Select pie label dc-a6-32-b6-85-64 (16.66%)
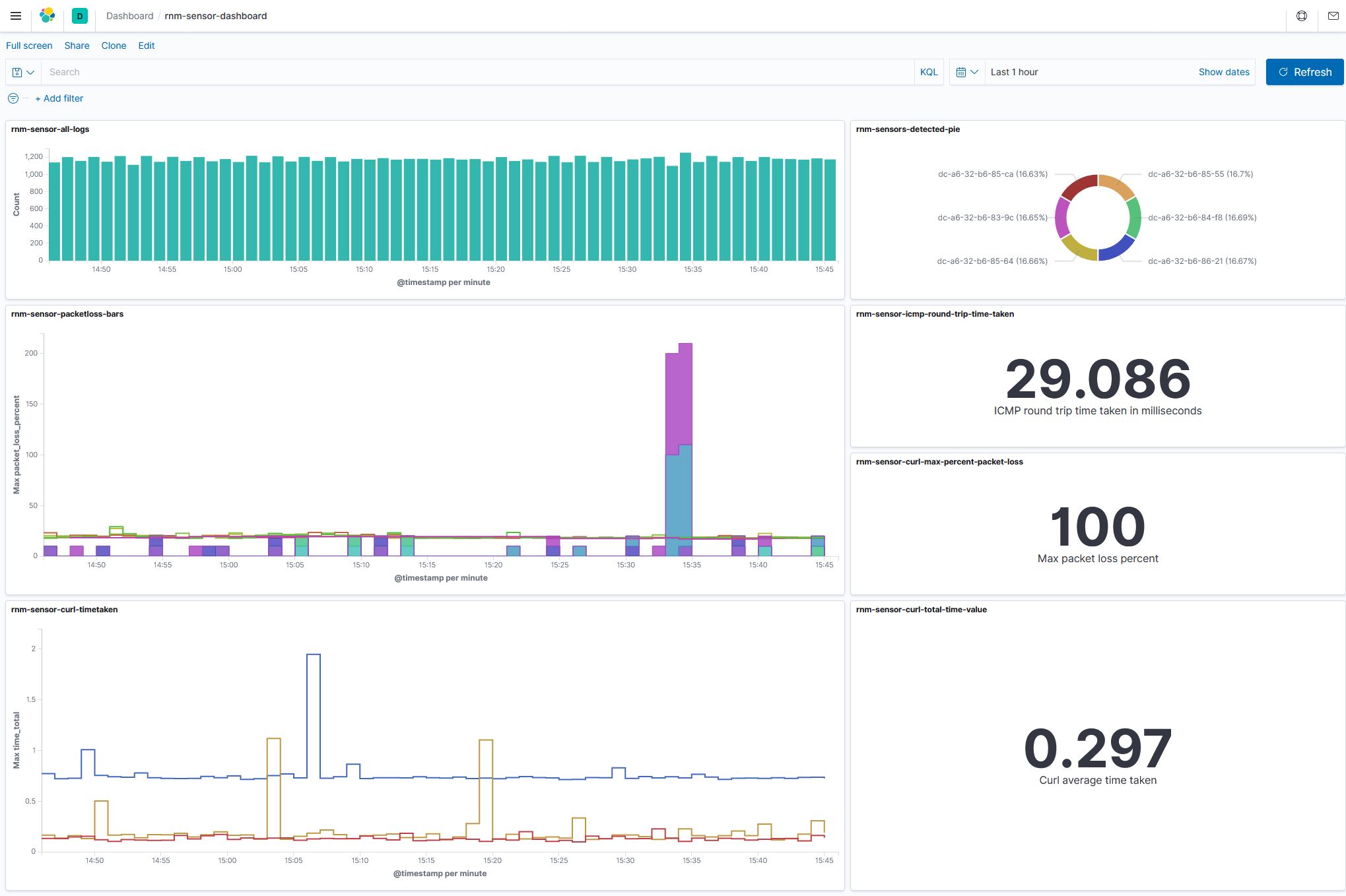1346x896 pixels. click(x=992, y=261)
